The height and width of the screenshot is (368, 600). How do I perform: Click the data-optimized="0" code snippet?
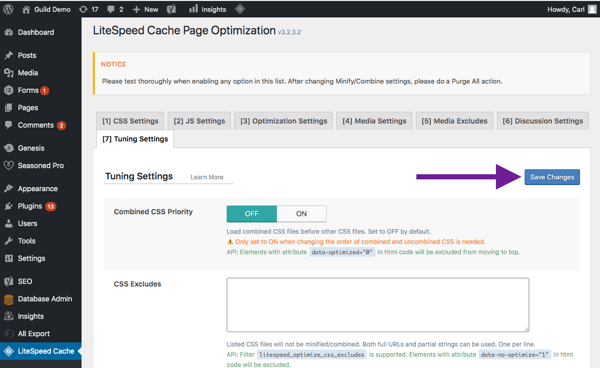[342, 252]
